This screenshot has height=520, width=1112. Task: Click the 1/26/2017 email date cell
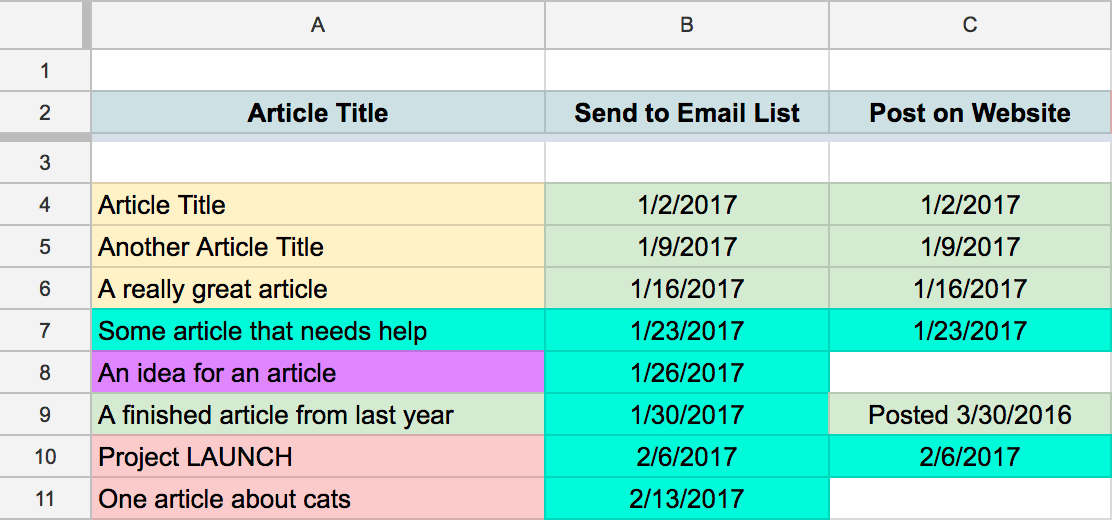687,373
